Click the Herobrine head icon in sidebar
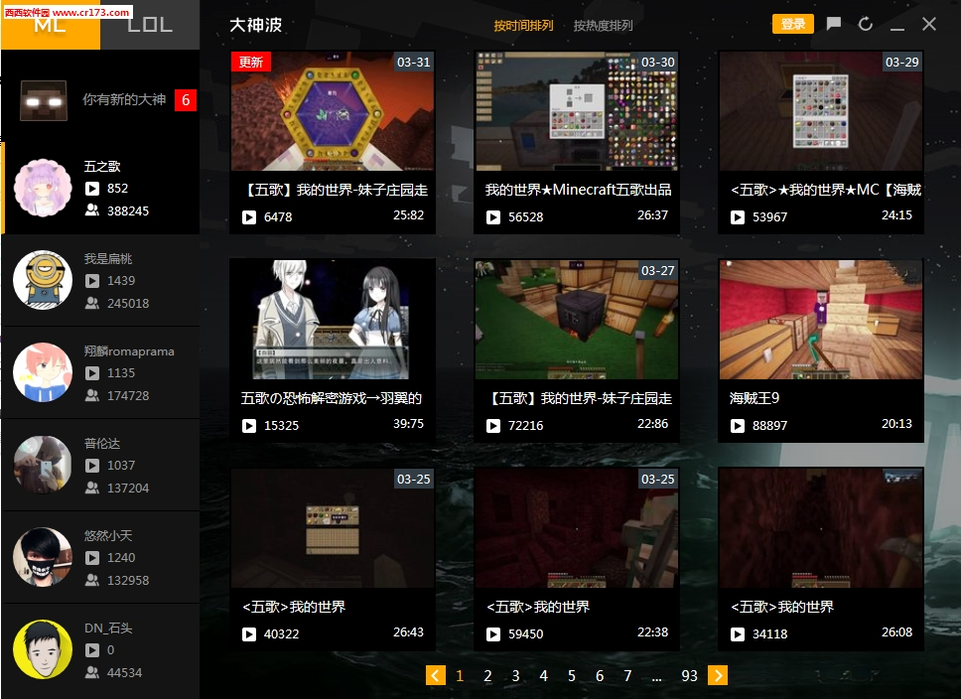Image resolution: width=961 pixels, height=699 pixels. (x=44, y=100)
